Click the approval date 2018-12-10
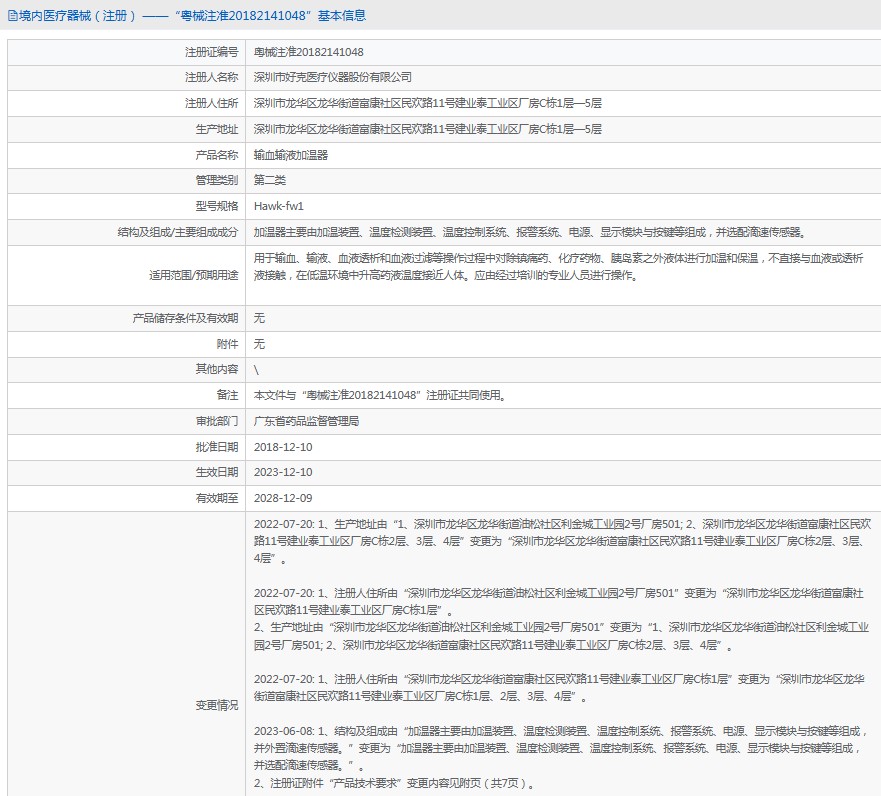This screenshot has height=796, width=881. (283, 447)
